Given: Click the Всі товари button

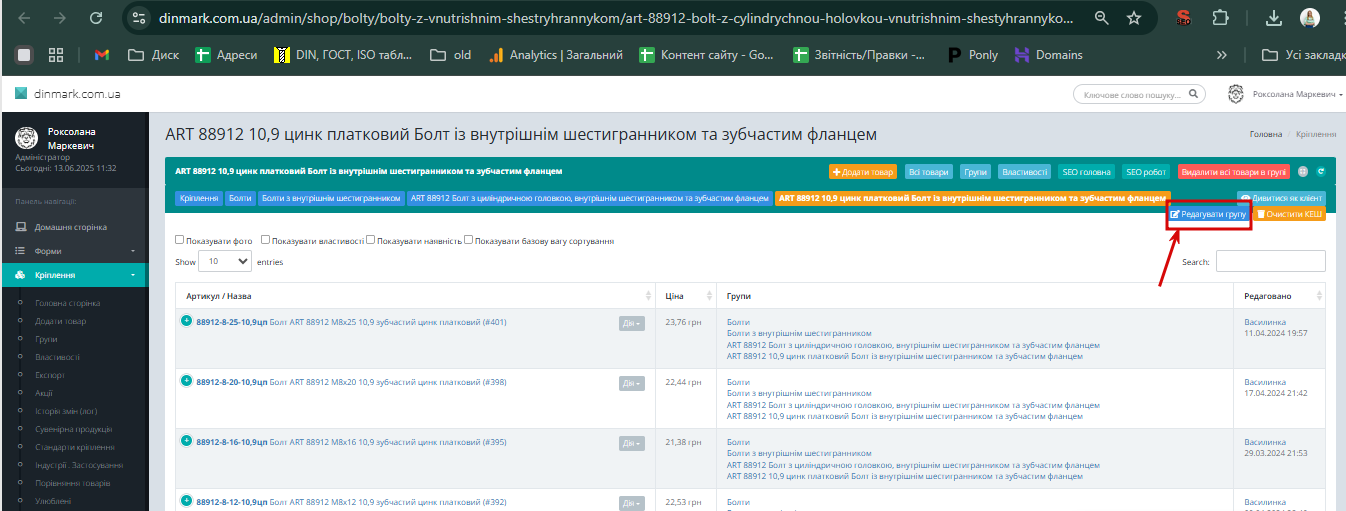Looking at the screenshot, I should pyautogui.click(x=929, y=172).
